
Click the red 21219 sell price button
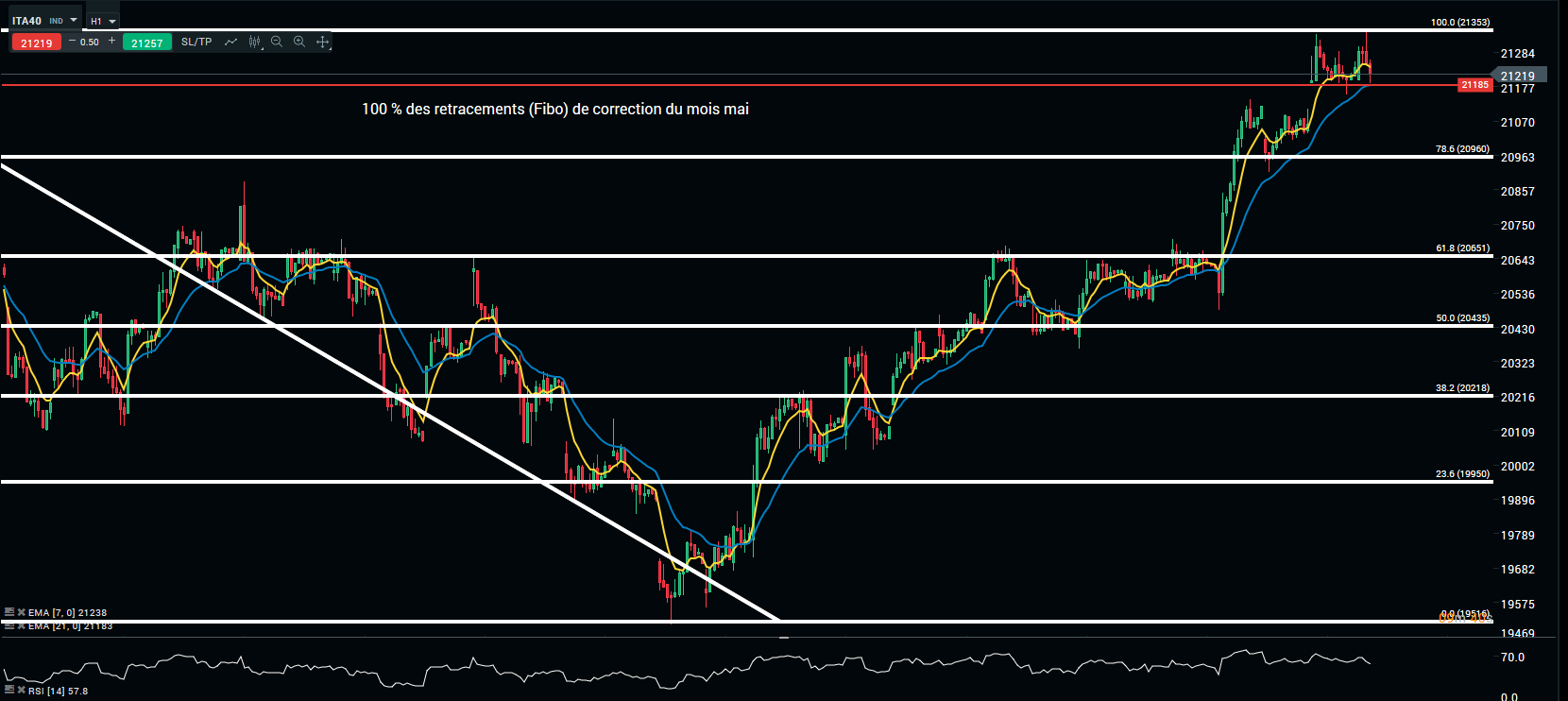[37, 43]
